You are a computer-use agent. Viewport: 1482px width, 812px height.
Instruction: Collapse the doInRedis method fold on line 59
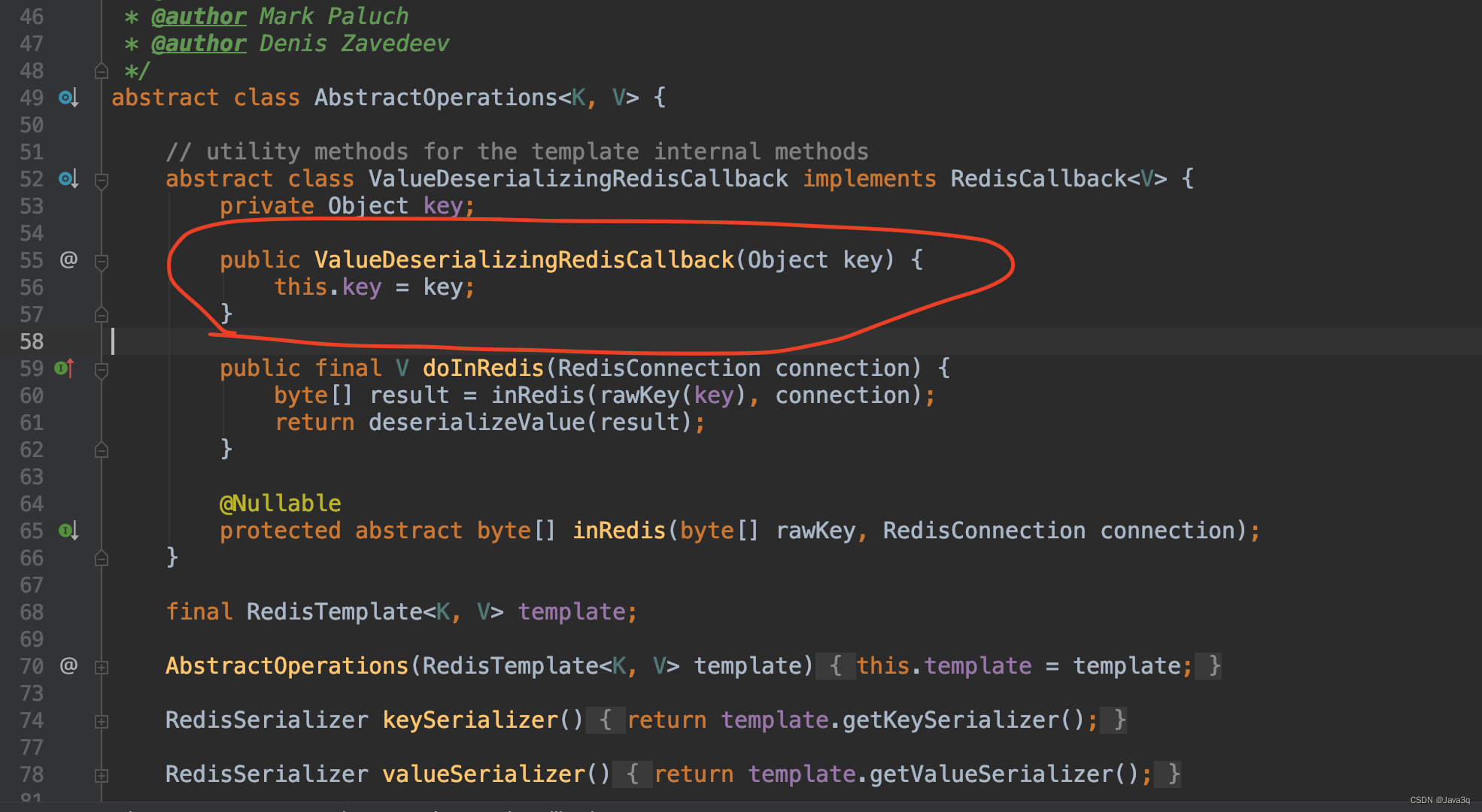pos(102,370)
